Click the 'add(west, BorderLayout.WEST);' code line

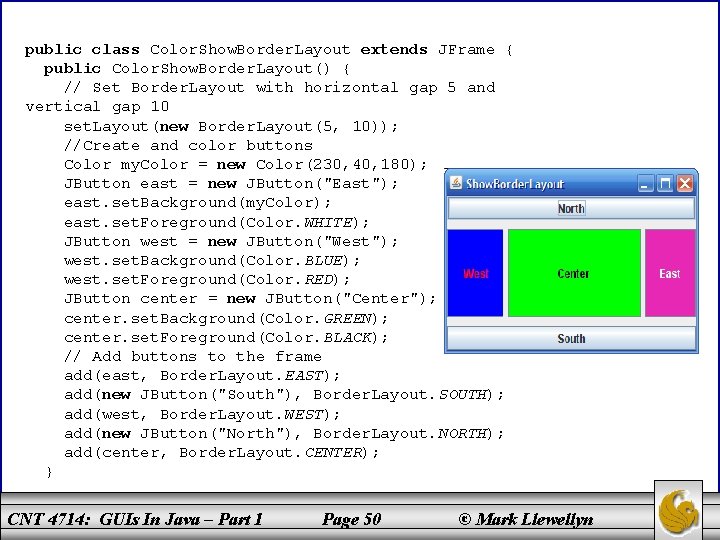[x=202, y=415]
